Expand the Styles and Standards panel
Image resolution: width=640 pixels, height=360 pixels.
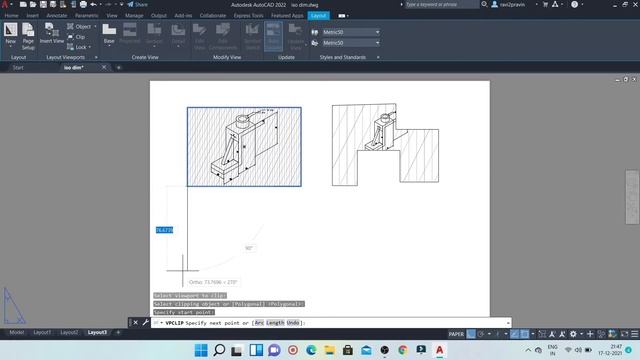click(378, 58)
